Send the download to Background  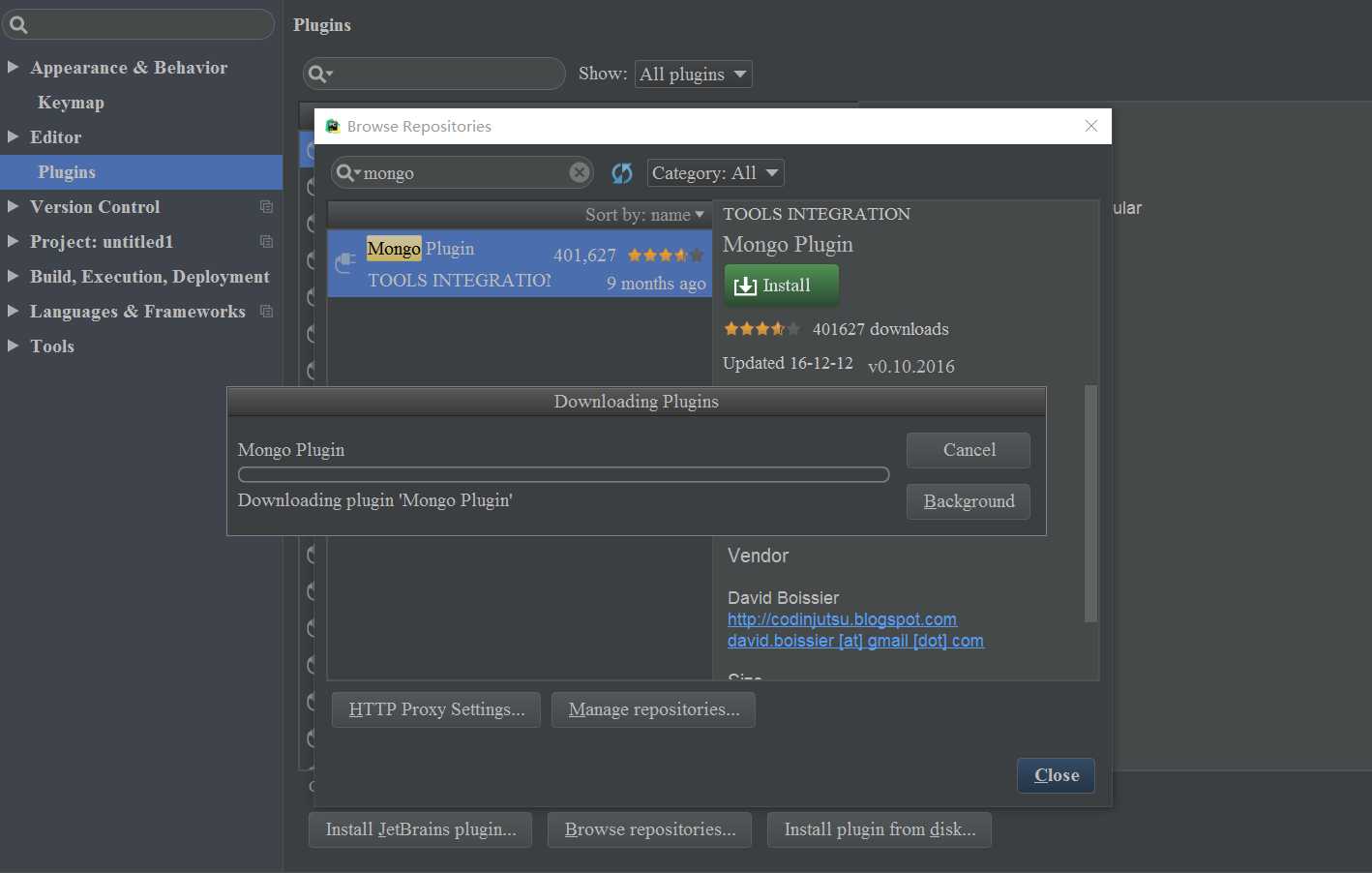tap(969, 501)
